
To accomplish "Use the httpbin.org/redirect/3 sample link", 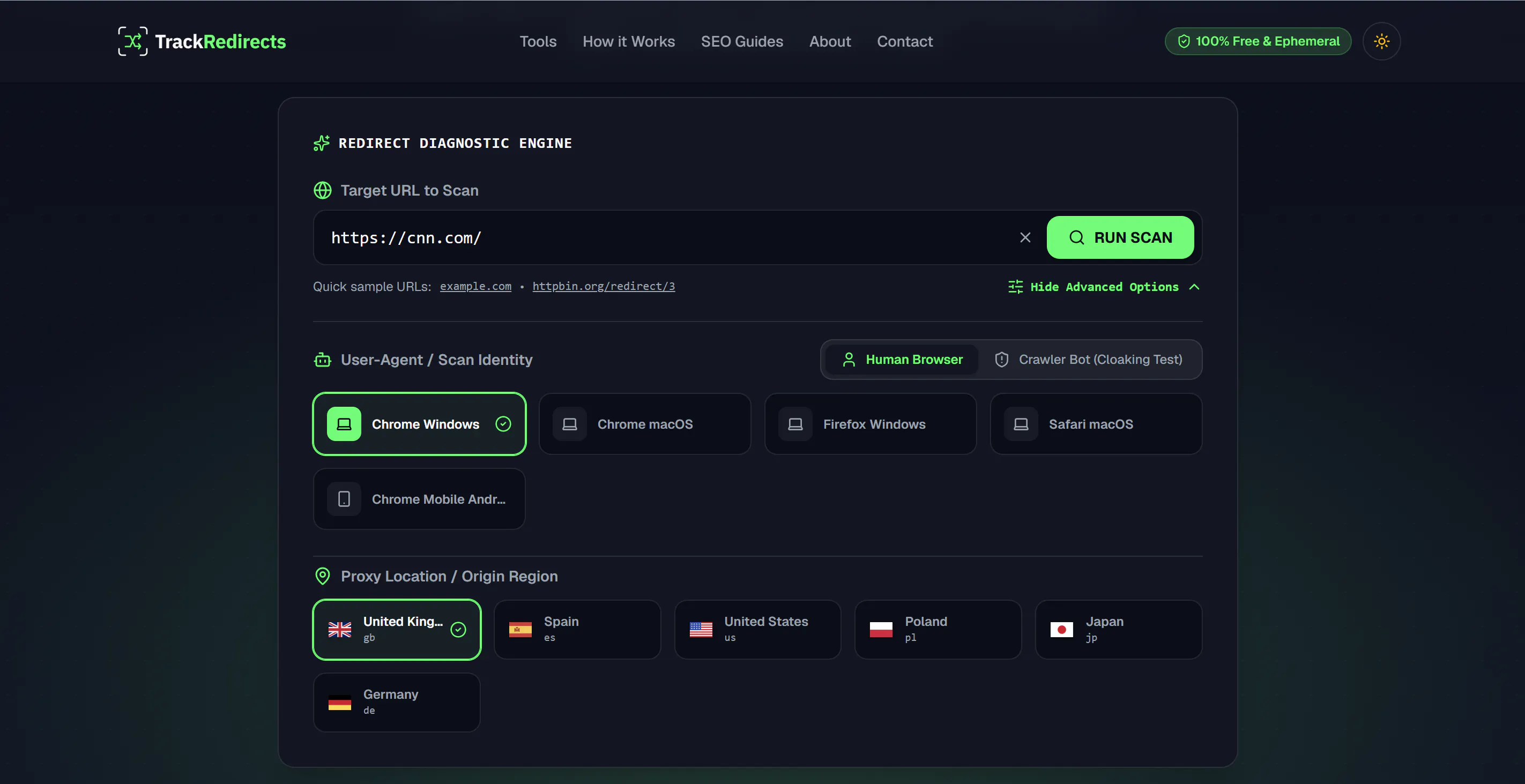I will point(603,286).
